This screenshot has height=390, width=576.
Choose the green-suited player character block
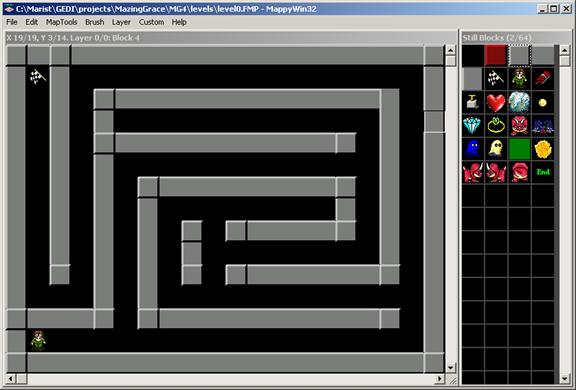519,79
